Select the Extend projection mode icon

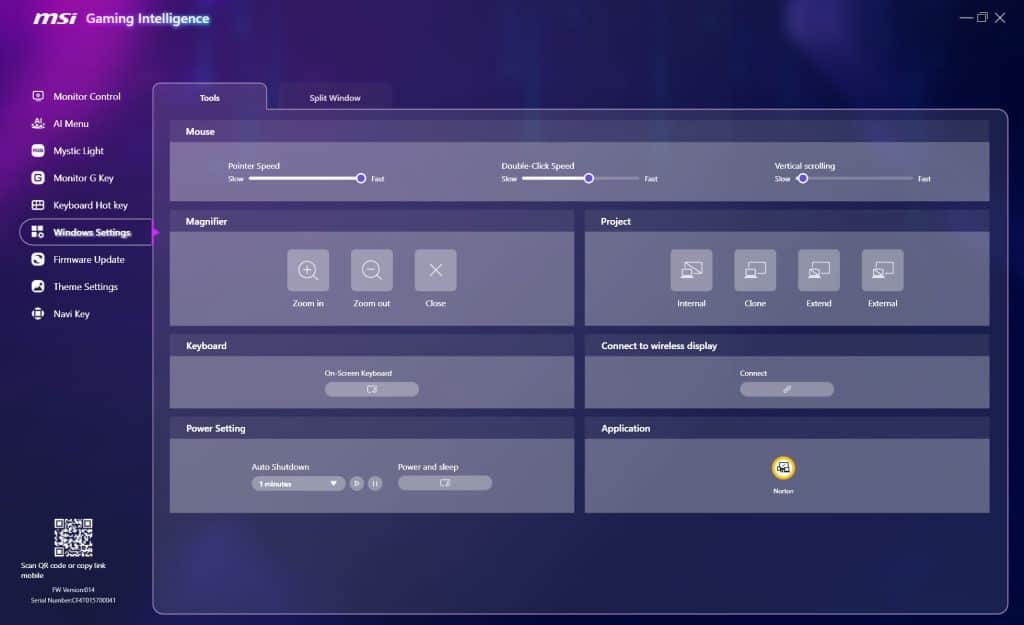pyautogui.click(x=819, y=270)
